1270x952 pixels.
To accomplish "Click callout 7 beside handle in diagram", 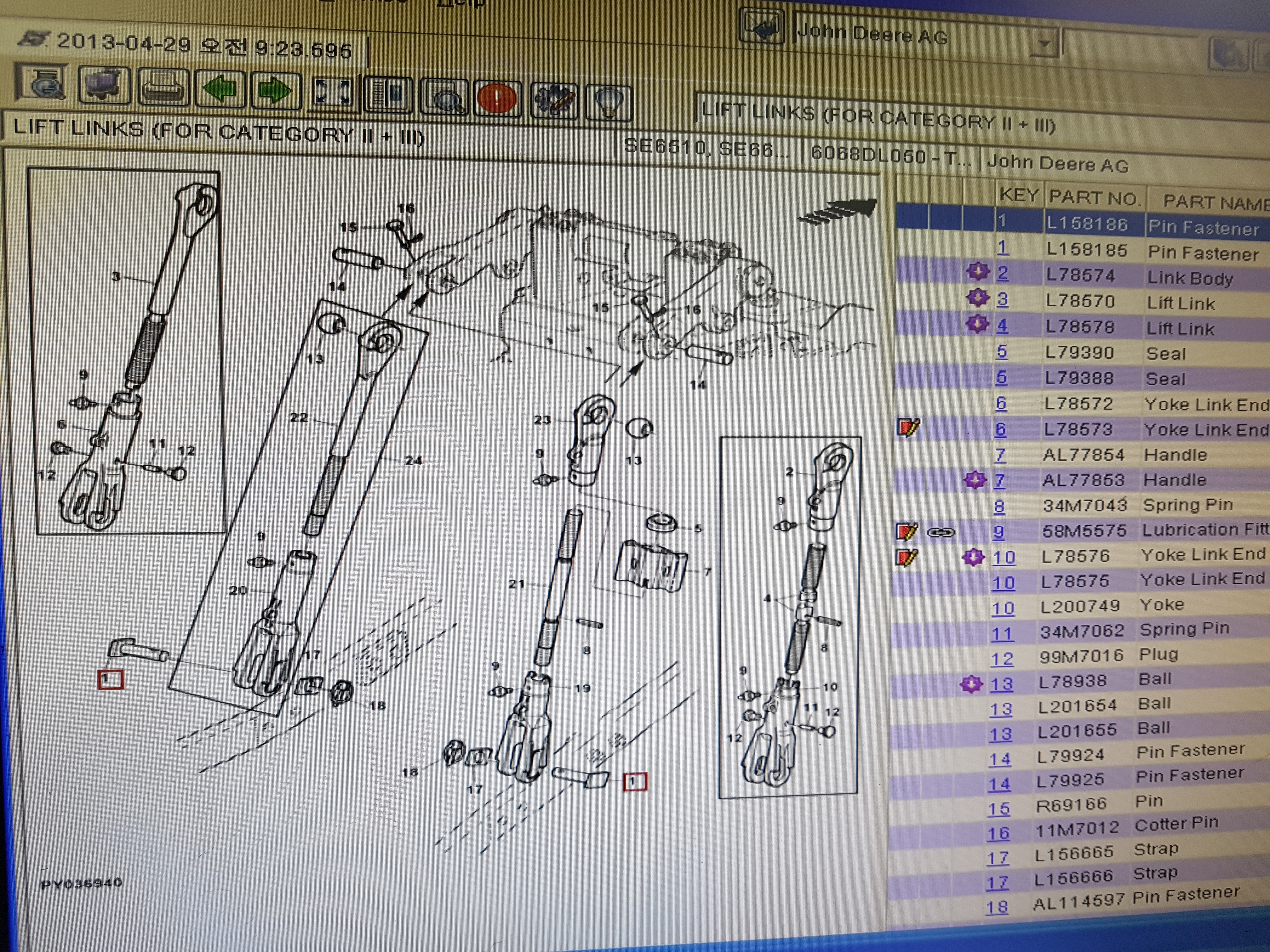I will coord(707,571).
